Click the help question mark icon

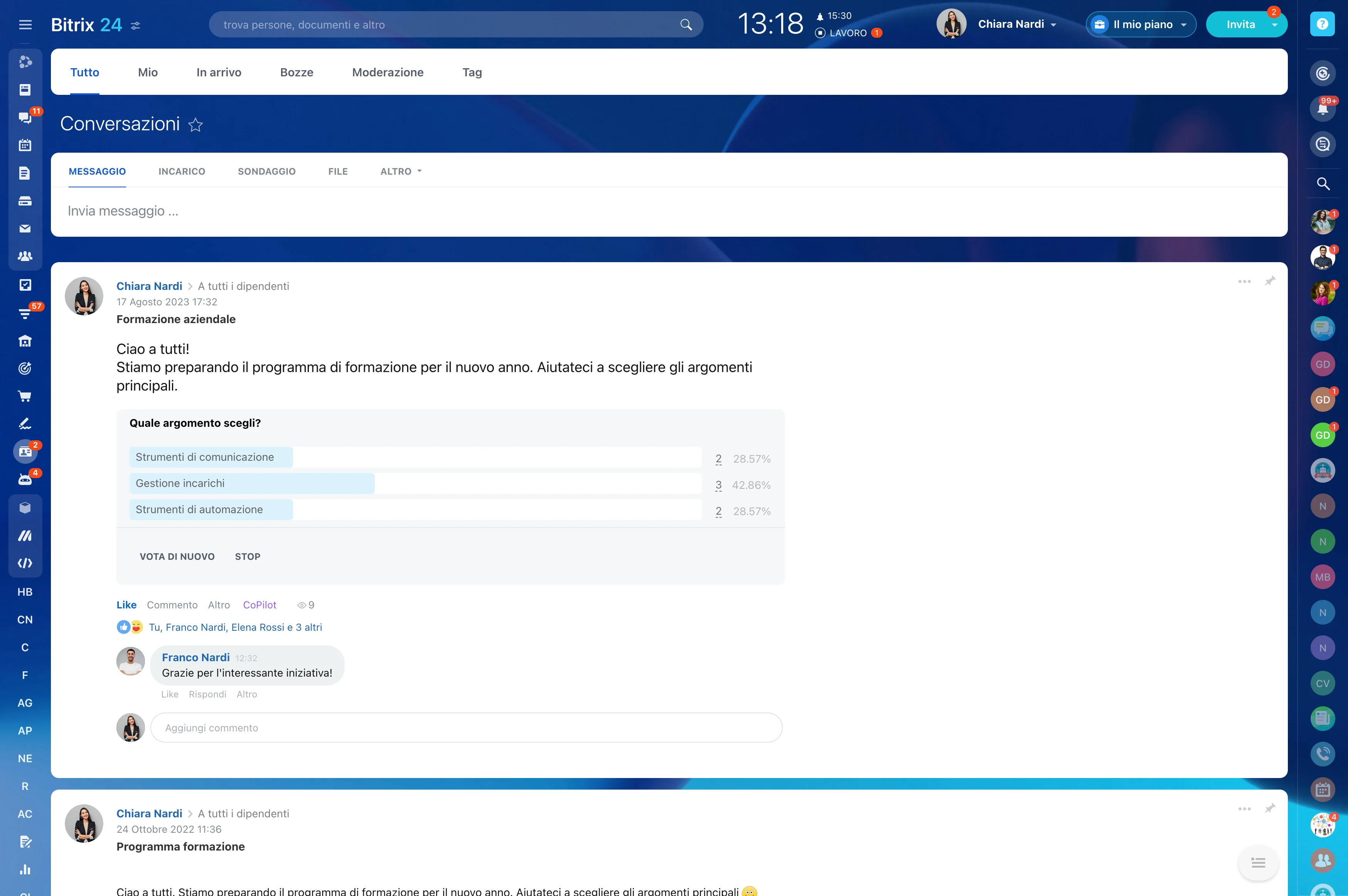tap(1322, 24)
